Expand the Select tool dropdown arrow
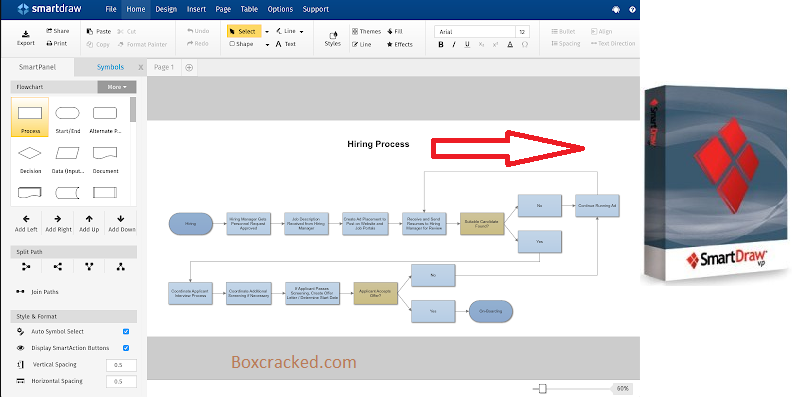The height and width of the screenshot is (402, 792). [267, 32]
